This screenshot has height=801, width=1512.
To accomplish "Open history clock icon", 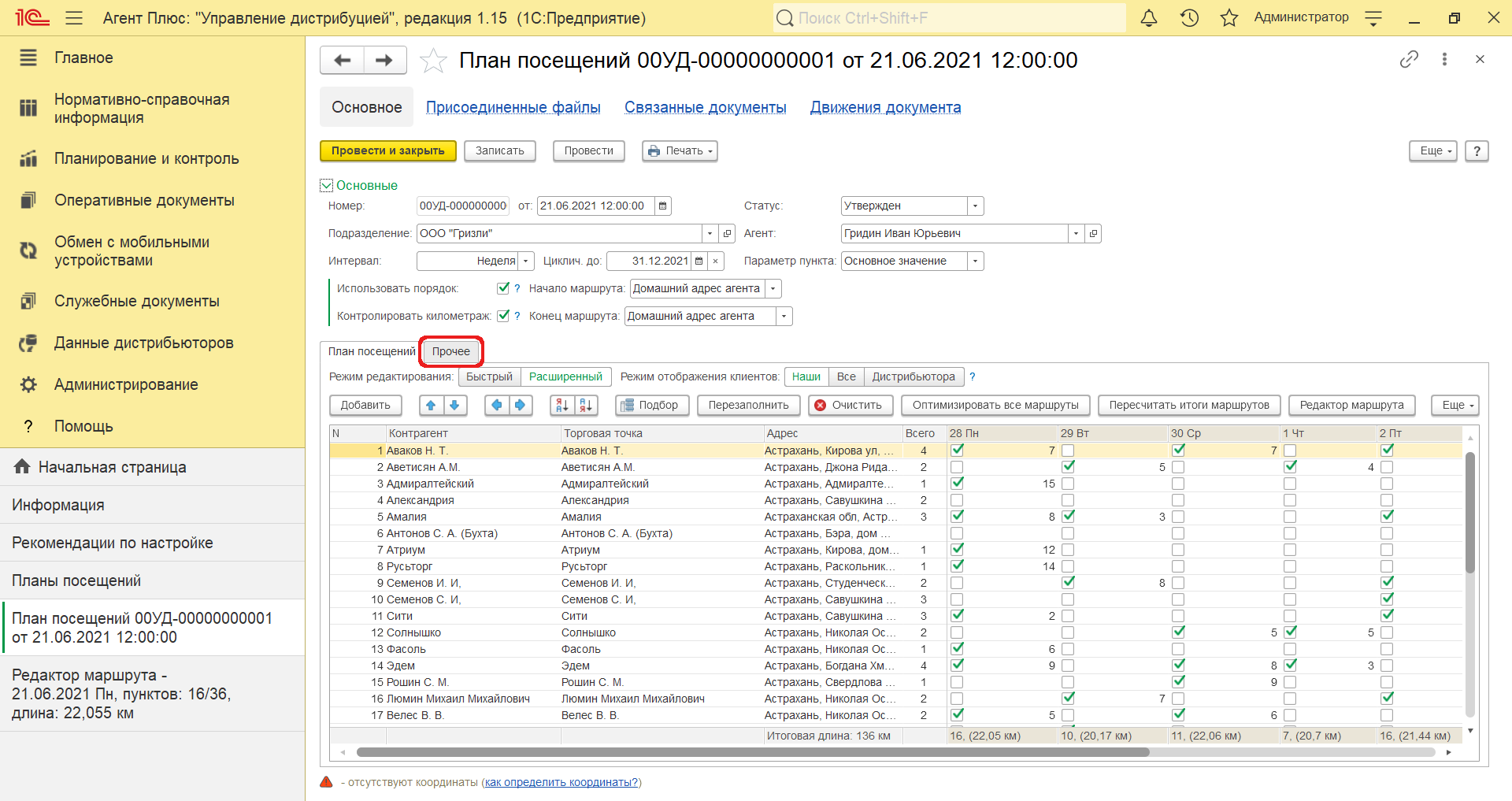I will pos(1189,17).
